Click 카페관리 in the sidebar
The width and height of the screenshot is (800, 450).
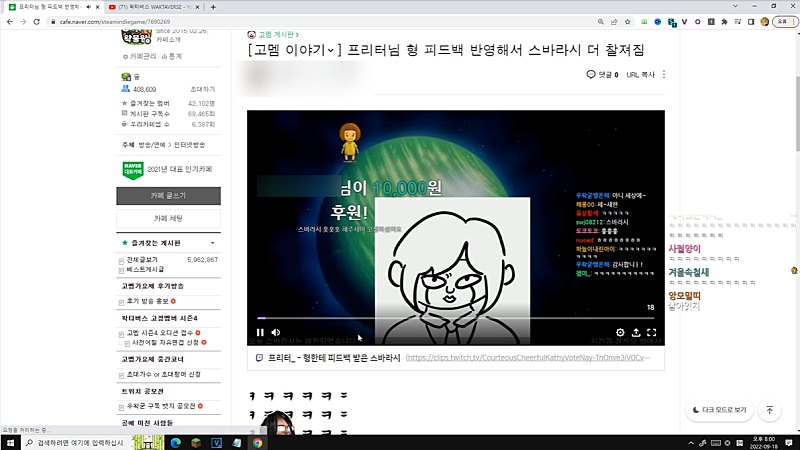point(140,56)
